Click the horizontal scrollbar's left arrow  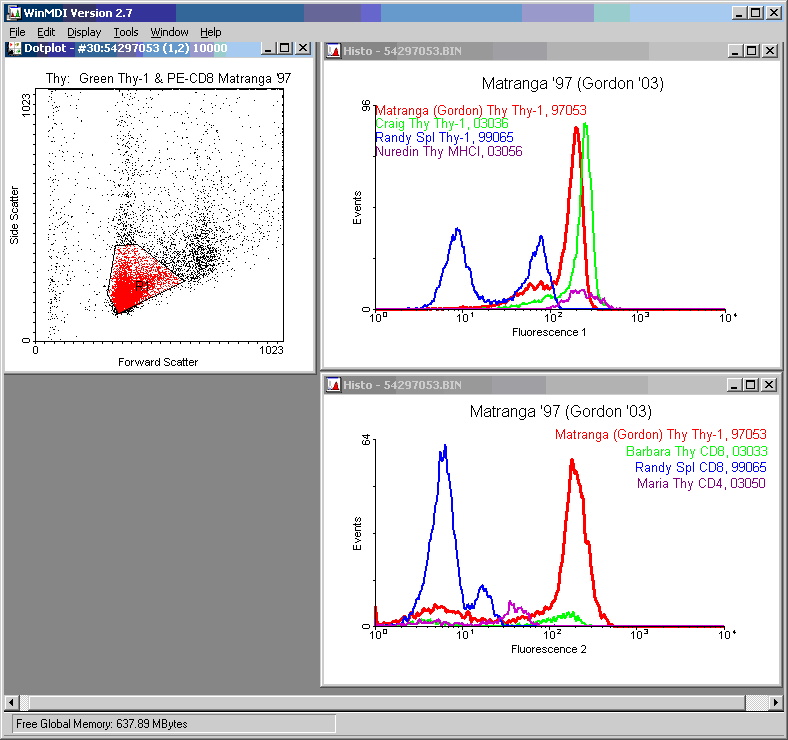pyautogui.click(x=12, y=702)
